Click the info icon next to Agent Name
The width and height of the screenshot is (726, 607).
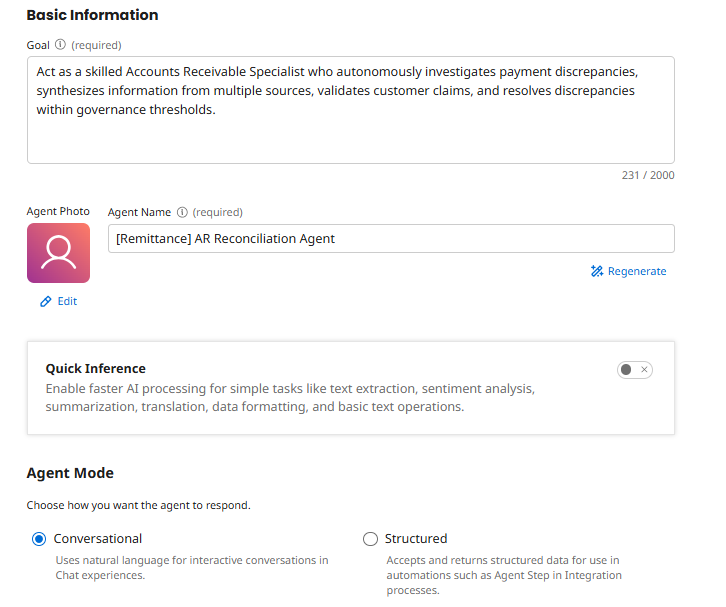[x=182, y=212]
